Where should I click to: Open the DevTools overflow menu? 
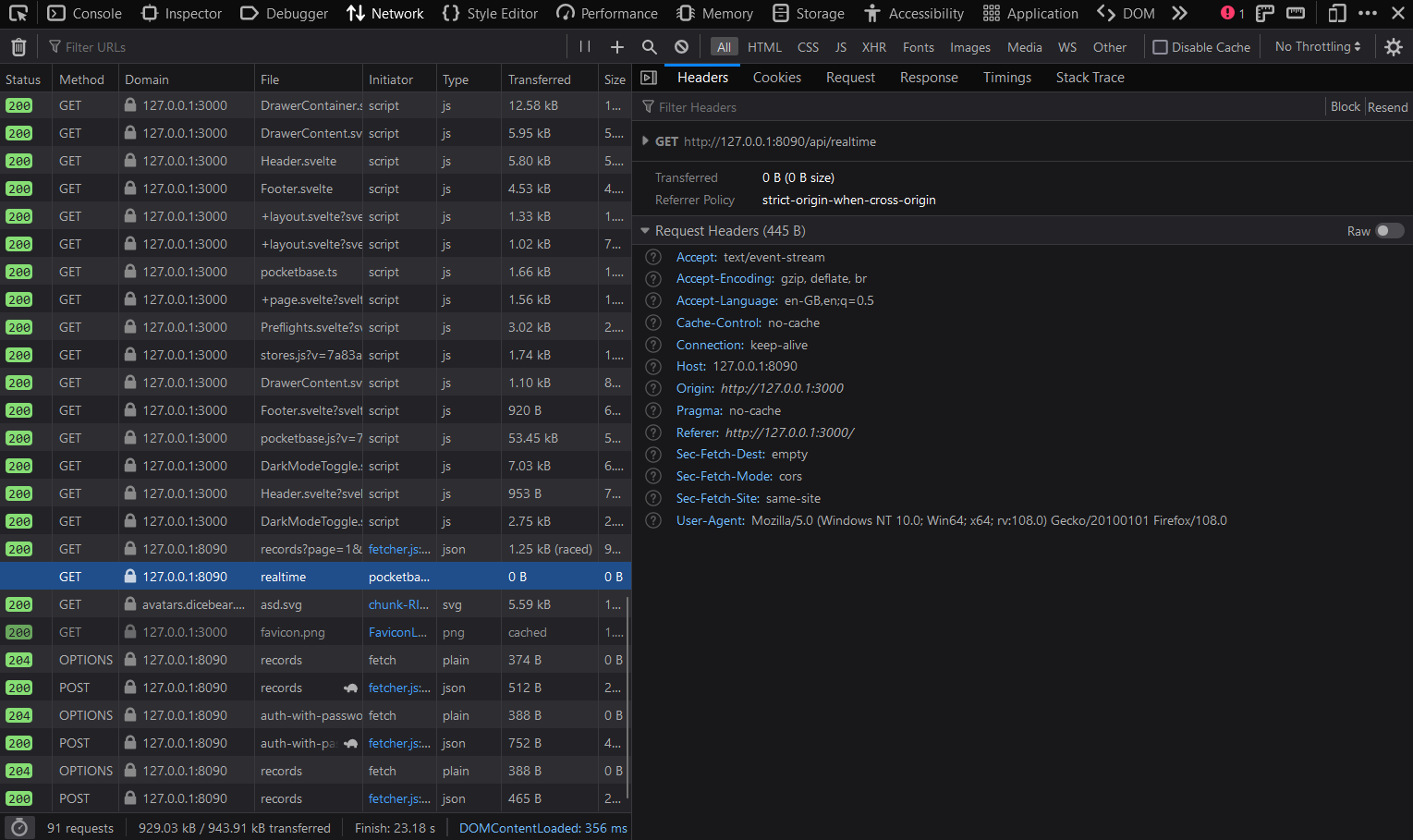point(1367,14)
